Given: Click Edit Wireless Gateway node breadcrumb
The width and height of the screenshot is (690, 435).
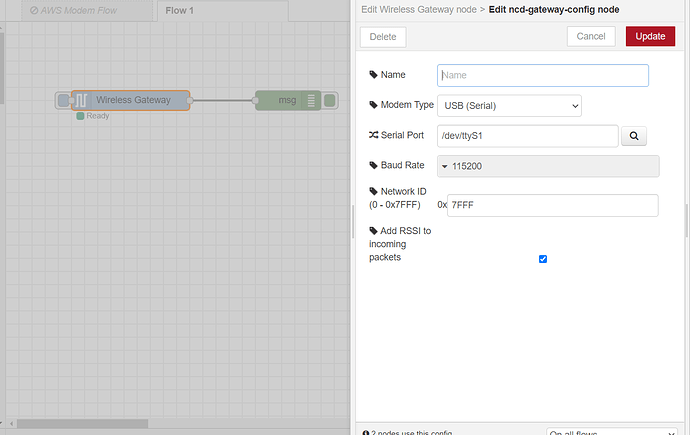Looking at the screenshot, I should (x=418, y=10).
